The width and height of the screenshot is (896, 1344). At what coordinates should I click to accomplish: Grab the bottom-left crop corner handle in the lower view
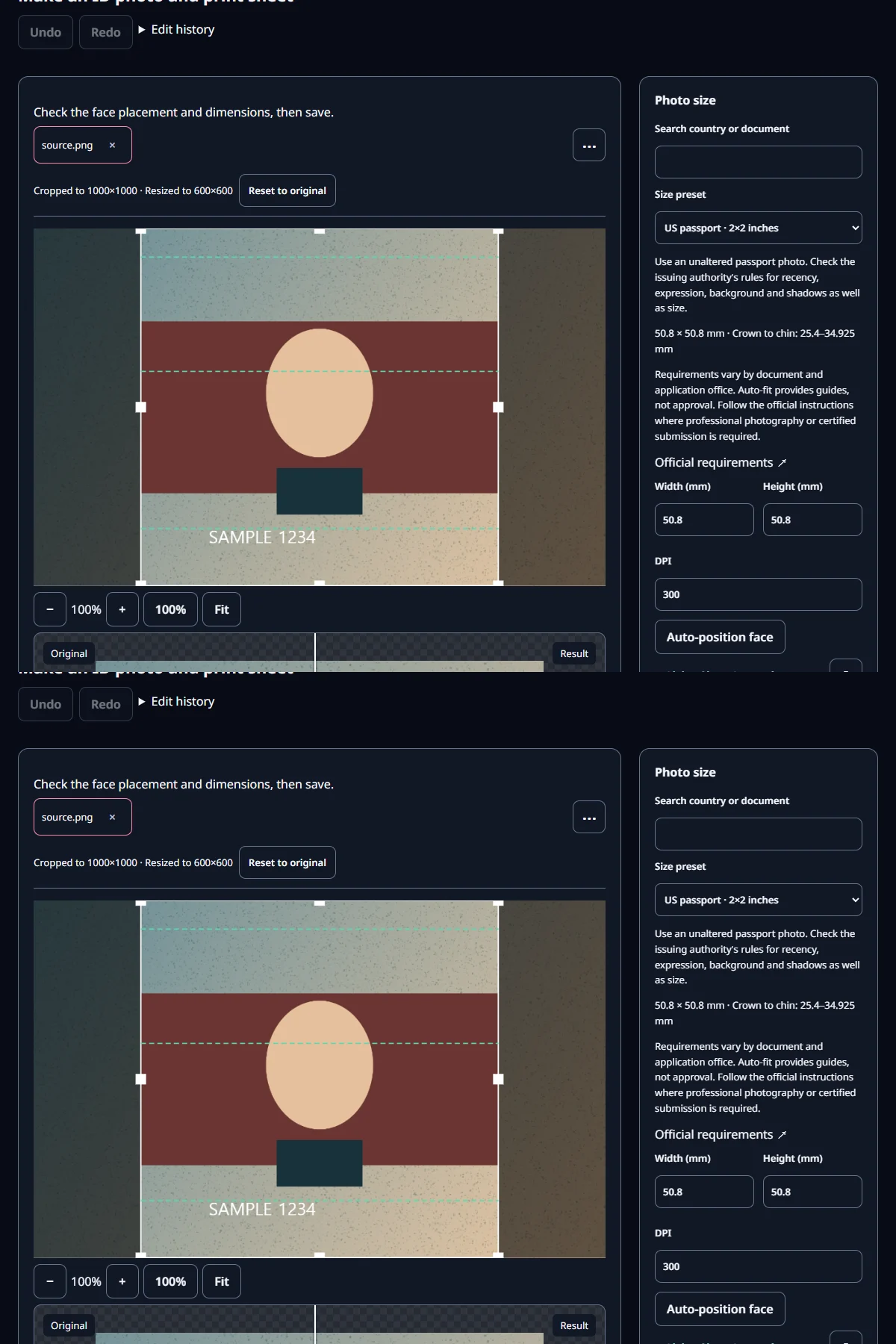click(x=140, y=1255)
